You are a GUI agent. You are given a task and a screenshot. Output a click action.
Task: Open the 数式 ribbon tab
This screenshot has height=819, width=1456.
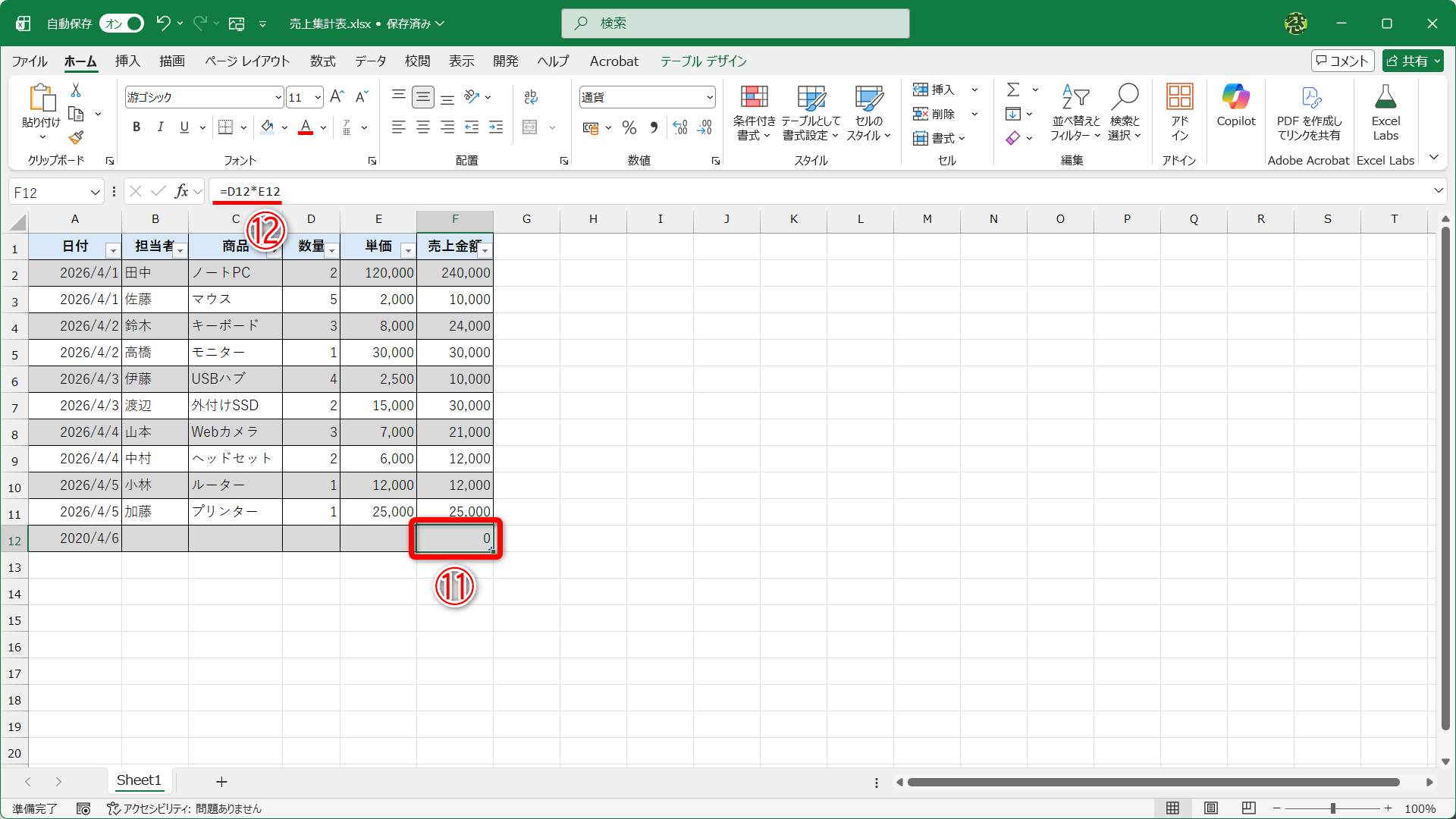click(x=322, y=61)
